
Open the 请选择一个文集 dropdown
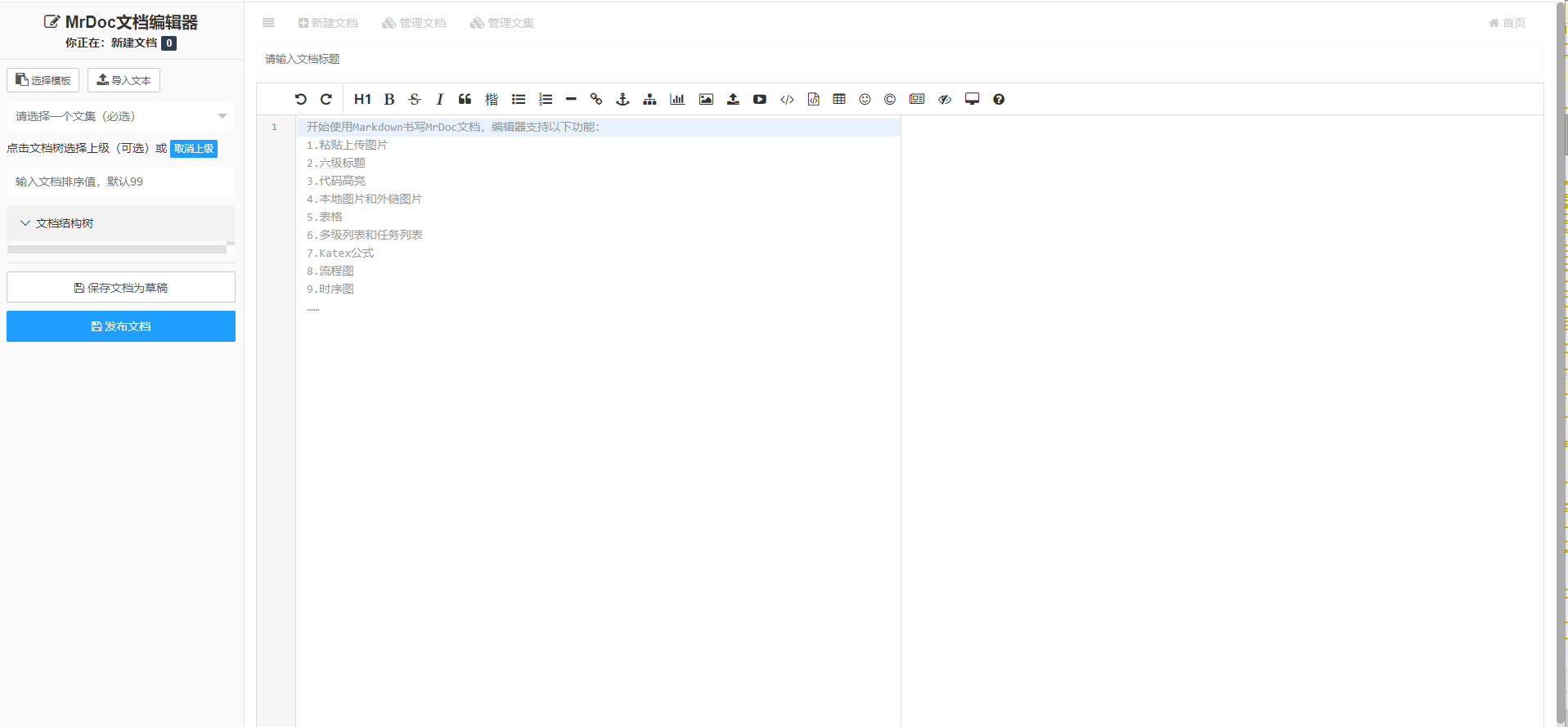(x=120, y=116)
